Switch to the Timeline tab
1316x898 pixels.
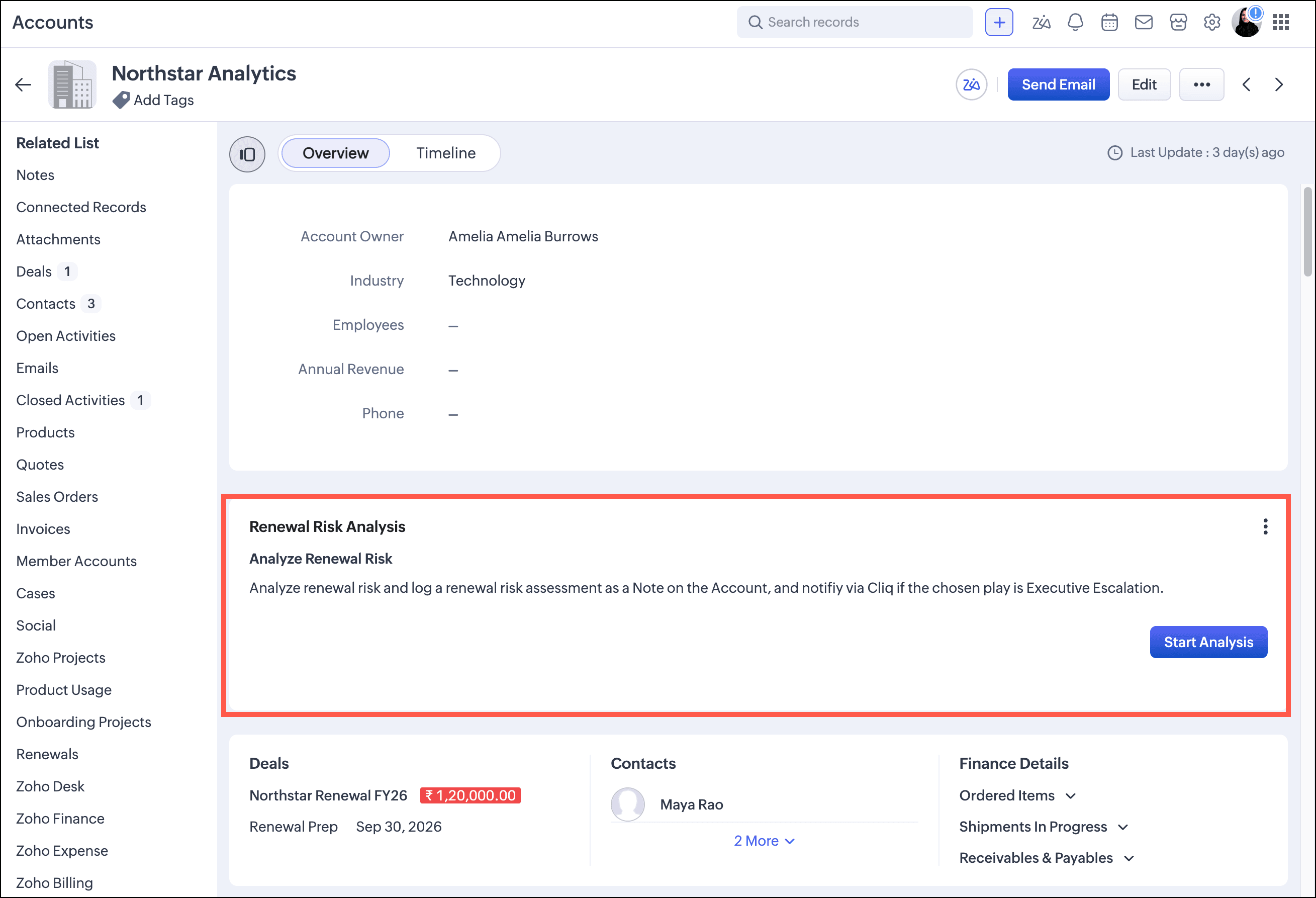pos(446,153)
